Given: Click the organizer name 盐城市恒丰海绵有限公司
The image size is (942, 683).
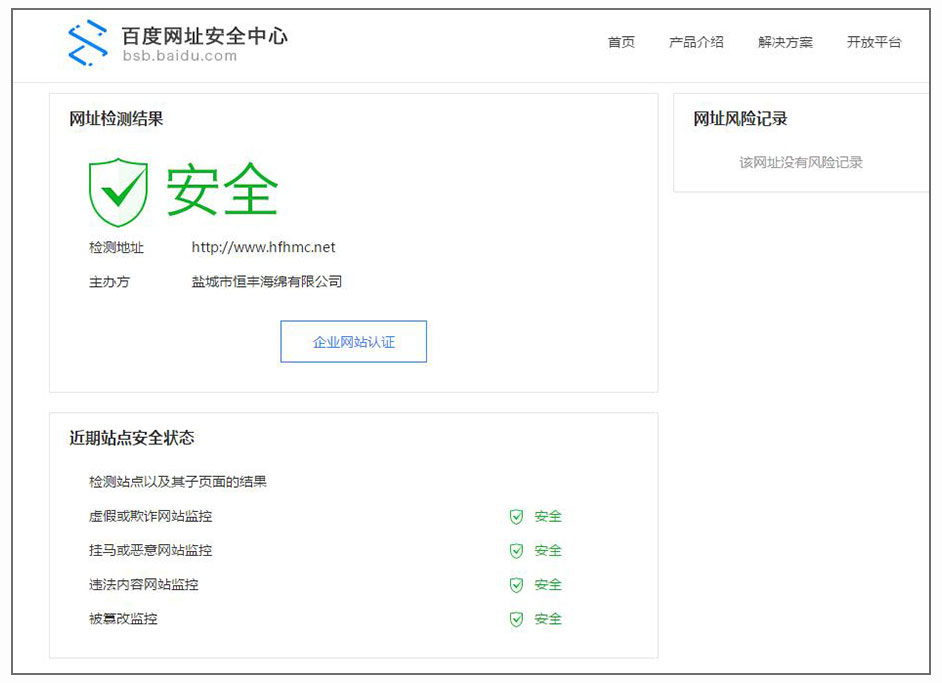Looking at the screenshot, I should click(x=267, y=282).
